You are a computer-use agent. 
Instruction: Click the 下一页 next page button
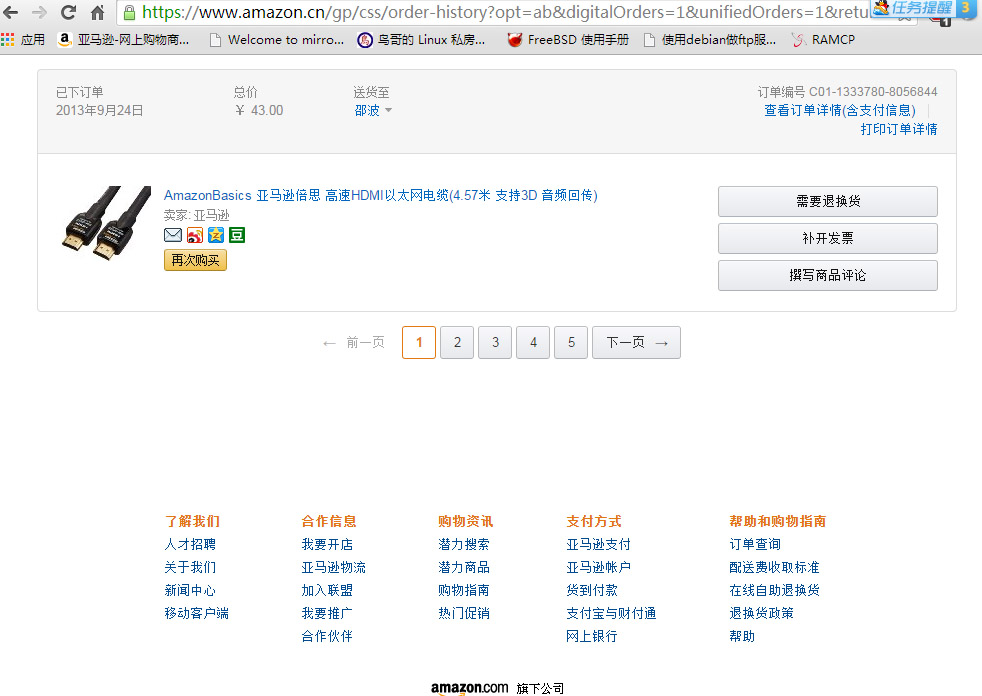click(x=636, y=342)
